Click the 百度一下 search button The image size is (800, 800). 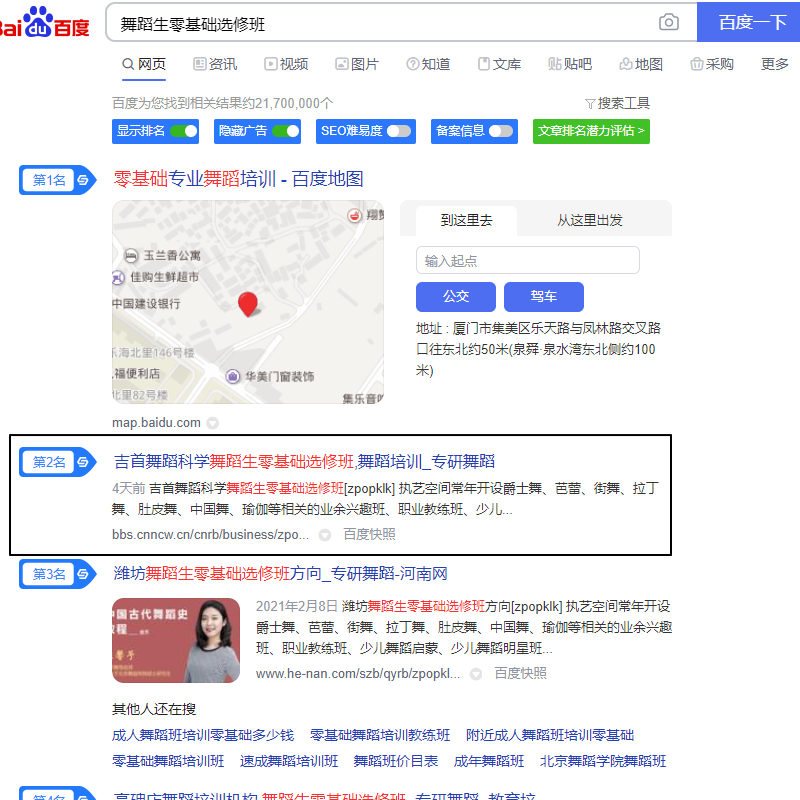click(748, 22)
